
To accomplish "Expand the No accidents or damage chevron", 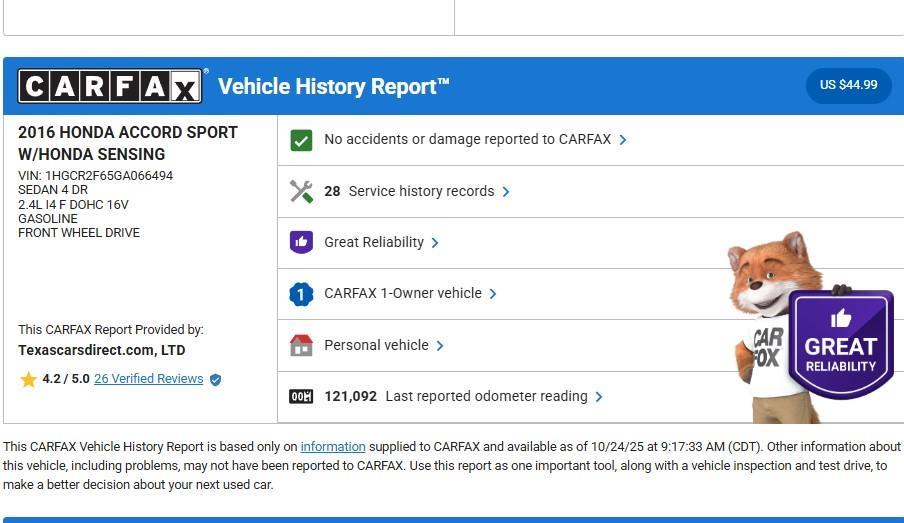I will point(623,140).
